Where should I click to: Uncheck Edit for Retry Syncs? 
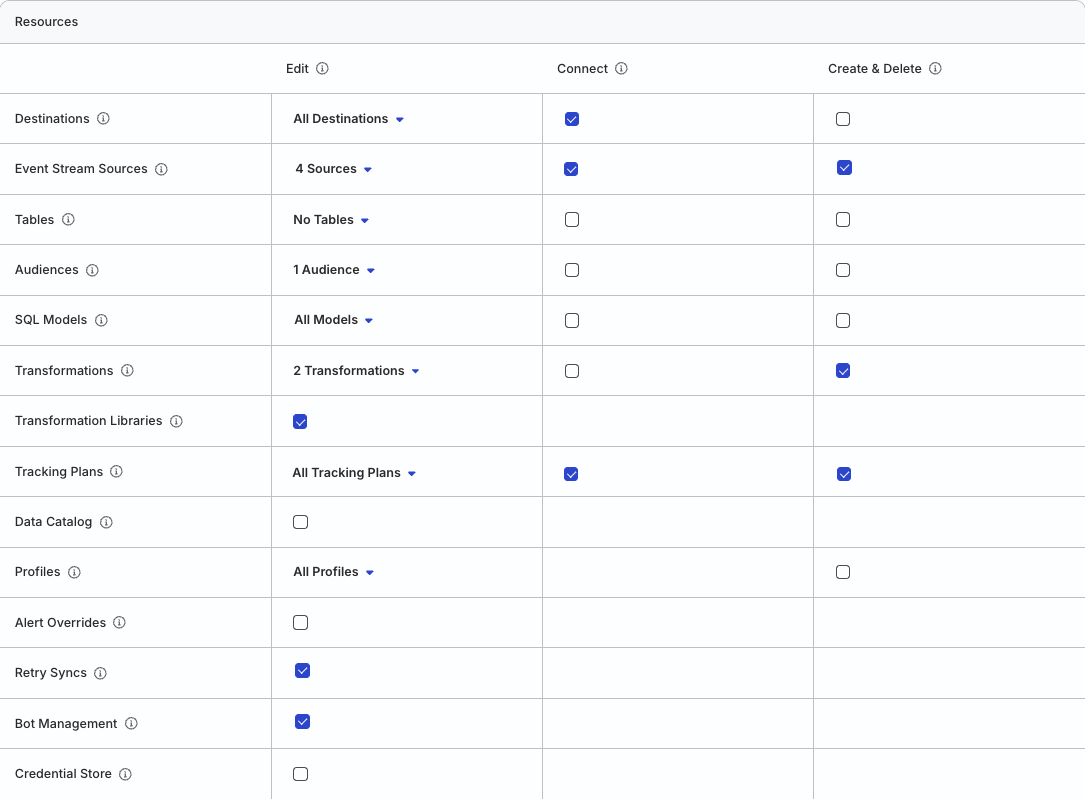tap(302, 671)
